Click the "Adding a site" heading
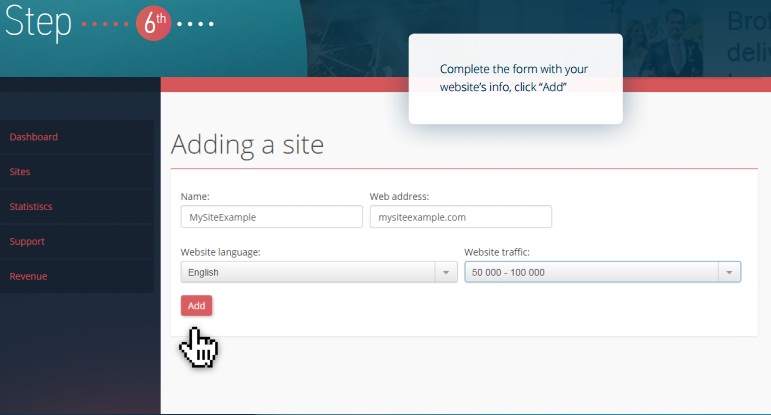The height and width of the screenshot is (415, 771). [x=247, y=144]
